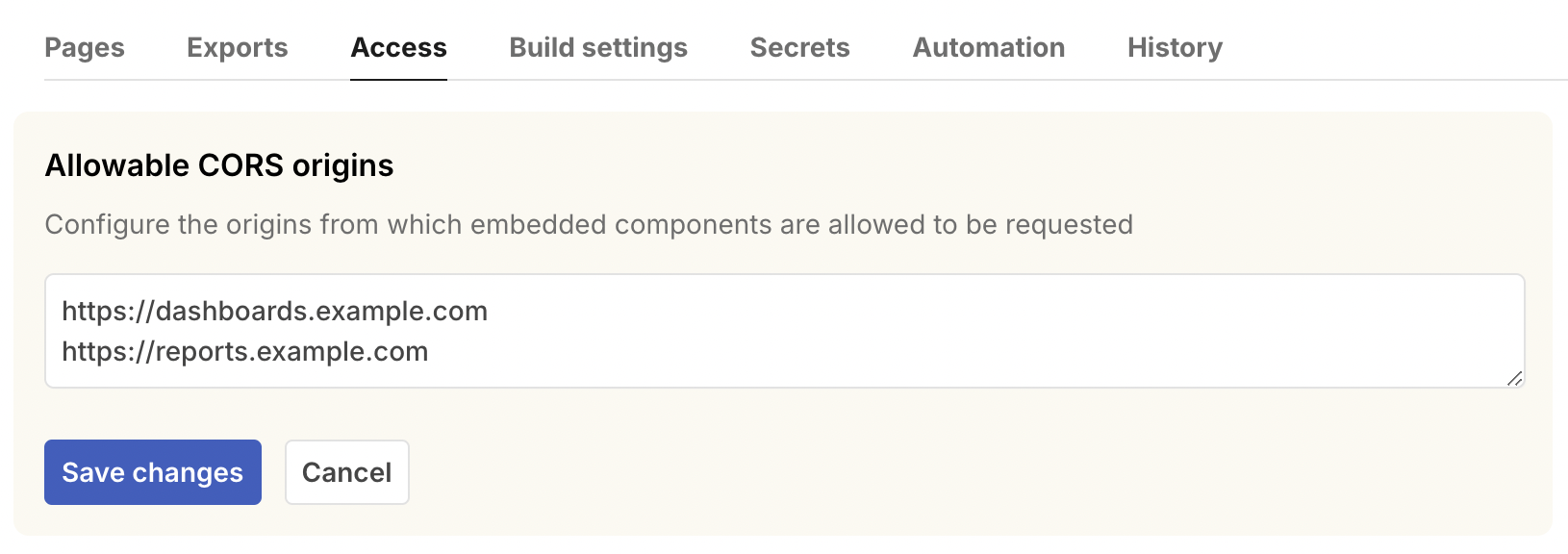Click the Allowable CORS origins heading
1568x554 pixels.
217,164
